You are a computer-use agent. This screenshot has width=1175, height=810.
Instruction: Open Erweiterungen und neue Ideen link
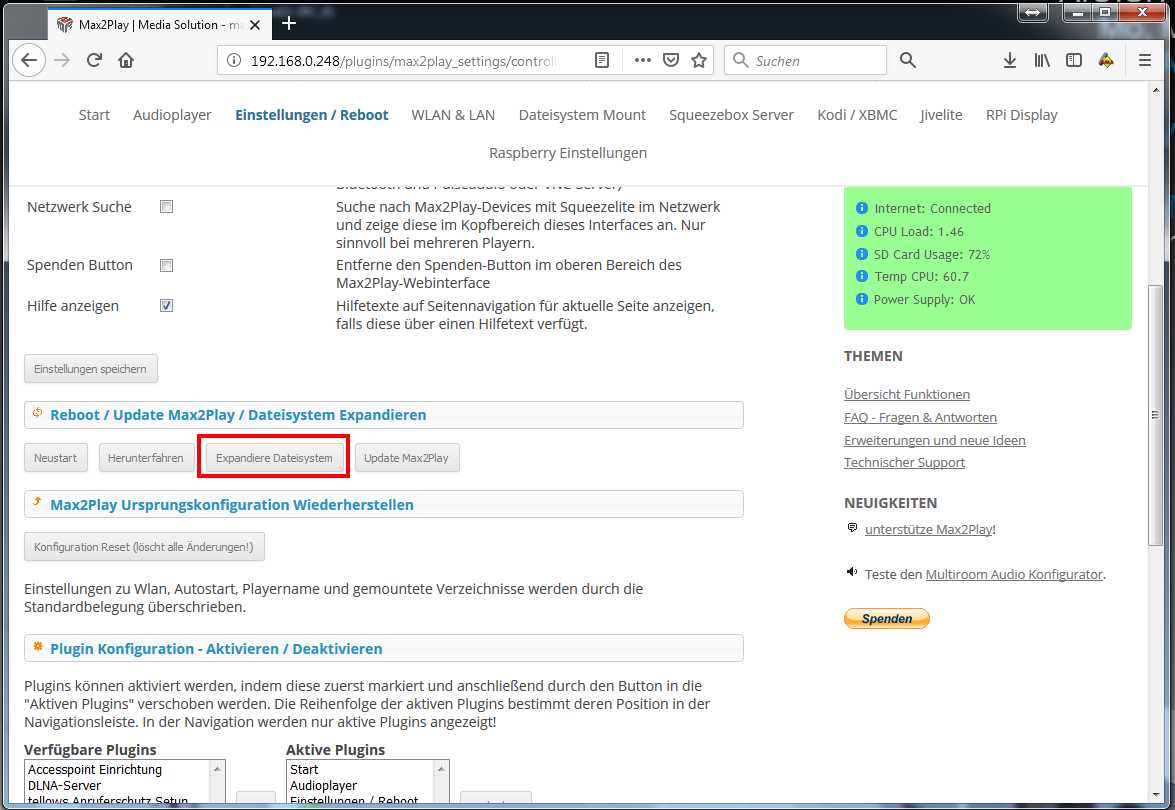pos(934,441)
